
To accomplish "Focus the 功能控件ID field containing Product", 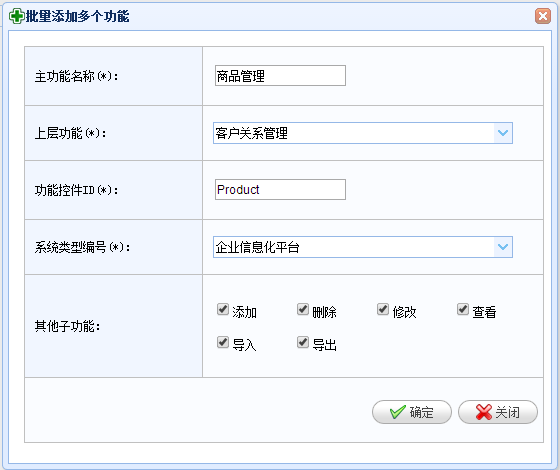I will [x=280, y=190].
